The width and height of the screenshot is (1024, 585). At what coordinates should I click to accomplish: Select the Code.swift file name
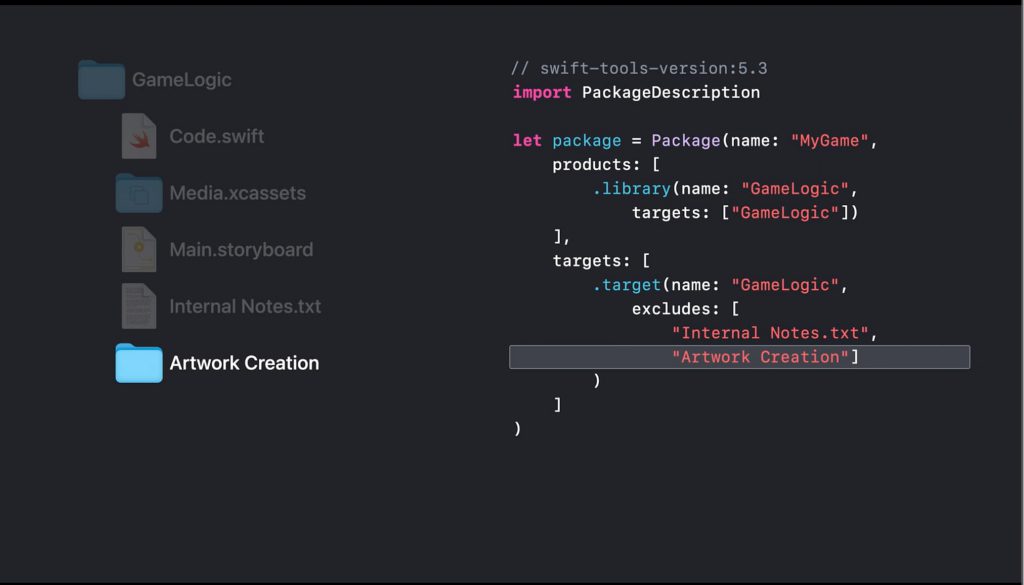(x=217, y=136)
